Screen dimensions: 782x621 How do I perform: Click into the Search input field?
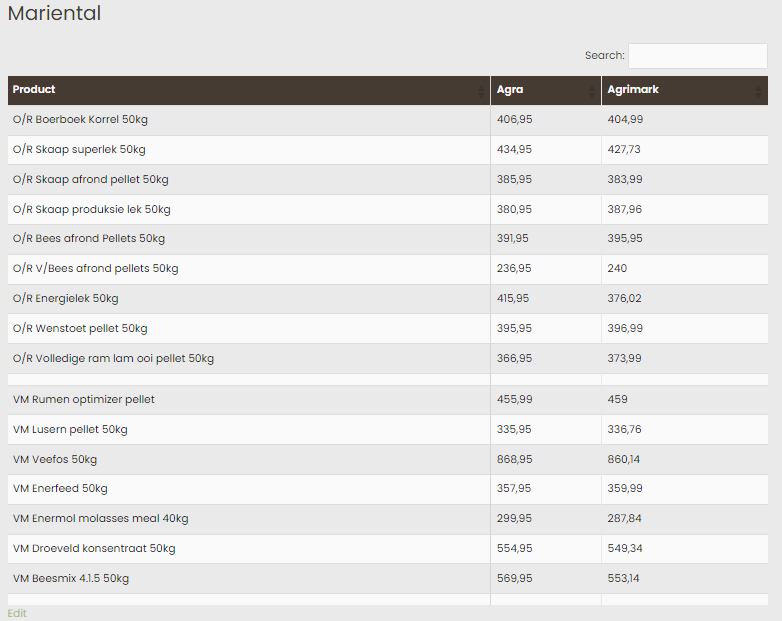coord(698,56)
